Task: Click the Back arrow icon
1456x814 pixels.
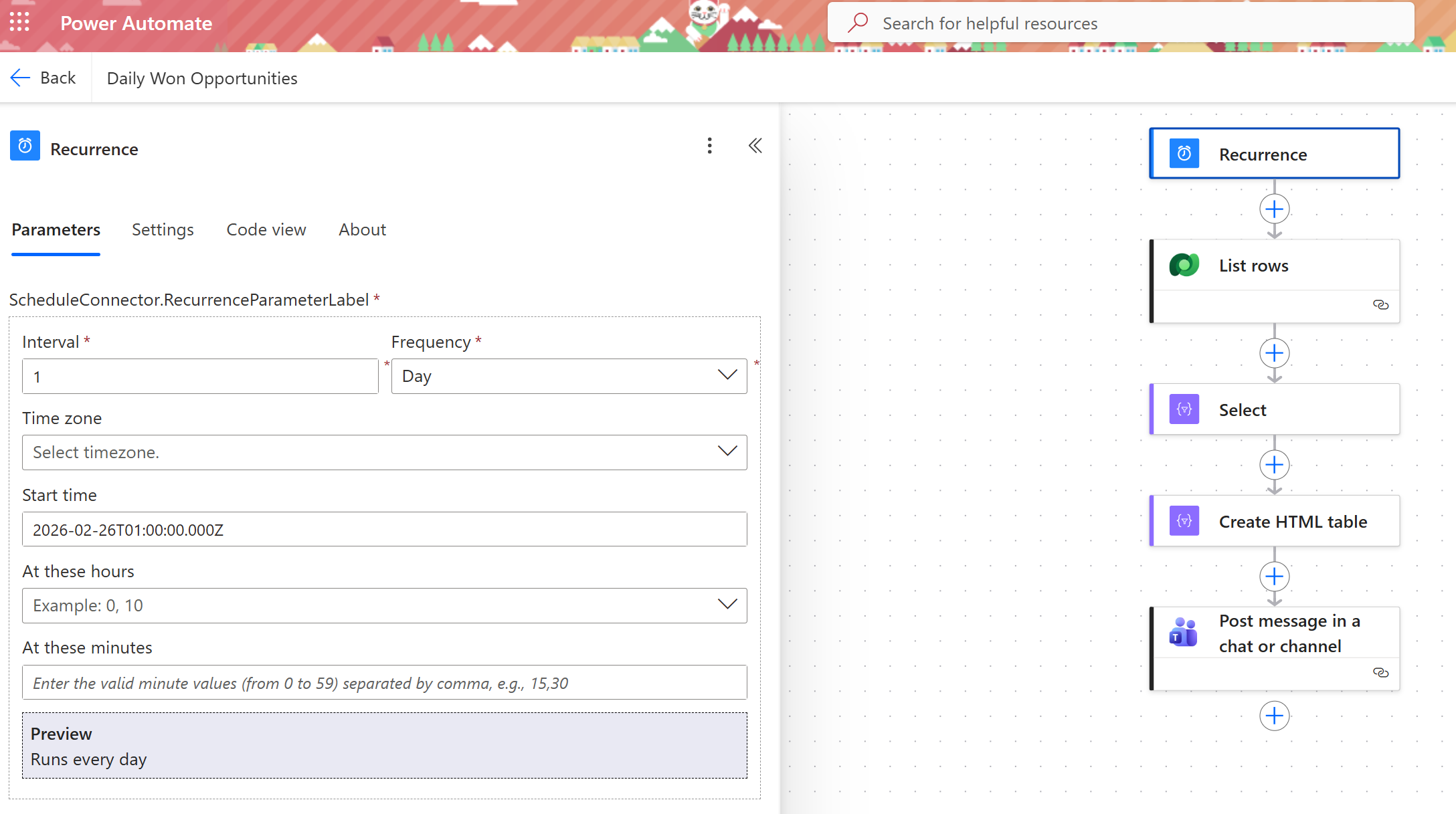Action: [x=21, y=78]
